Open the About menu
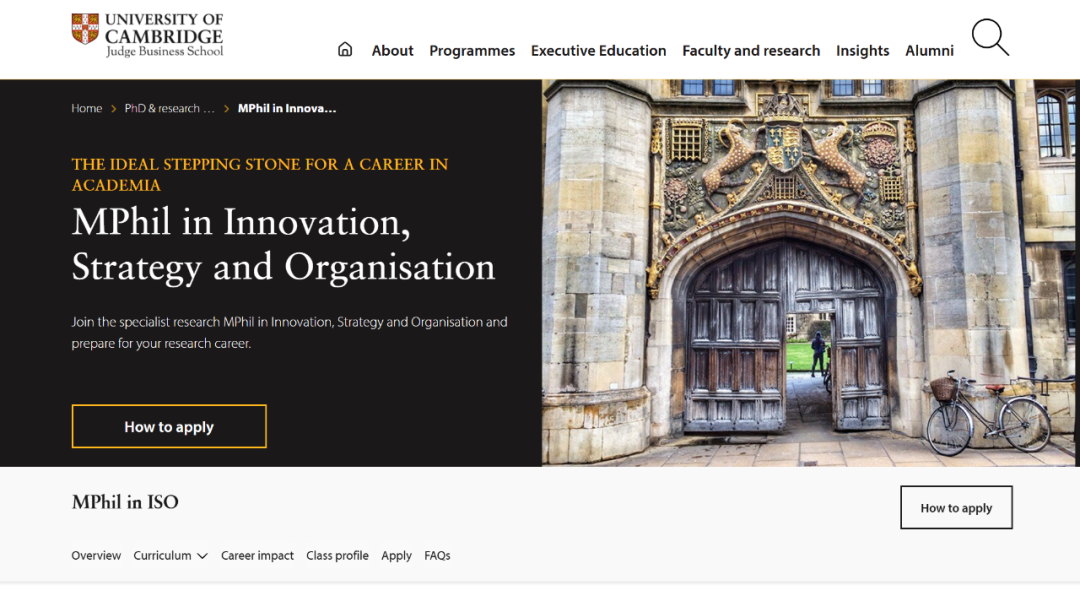The image size is (1080, 596). coord(392,51)
